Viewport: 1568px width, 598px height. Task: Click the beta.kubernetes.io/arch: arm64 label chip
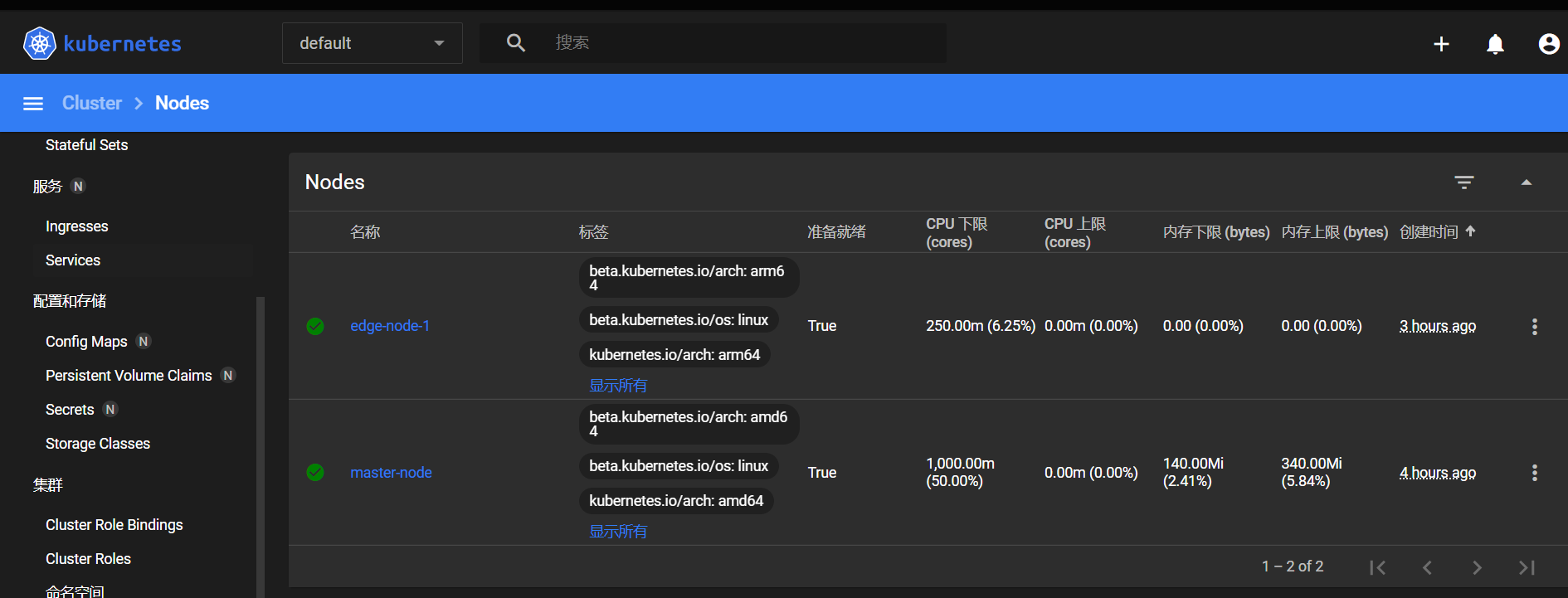(689, 277)
